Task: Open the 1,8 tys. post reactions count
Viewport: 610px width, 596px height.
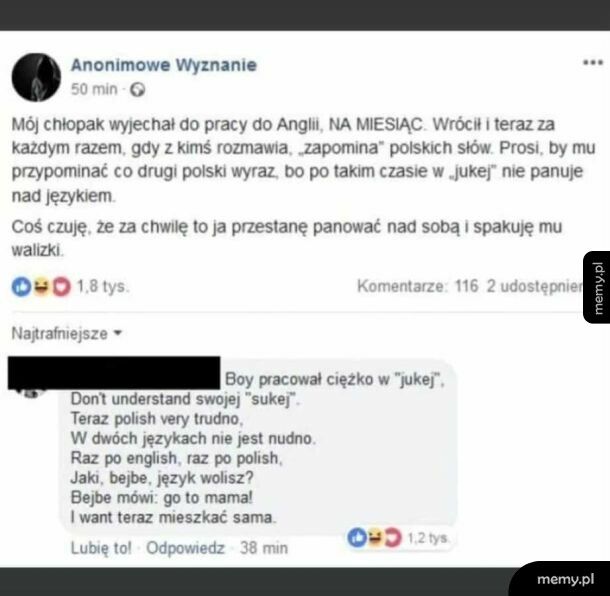Action: click(x=102, y=287)
